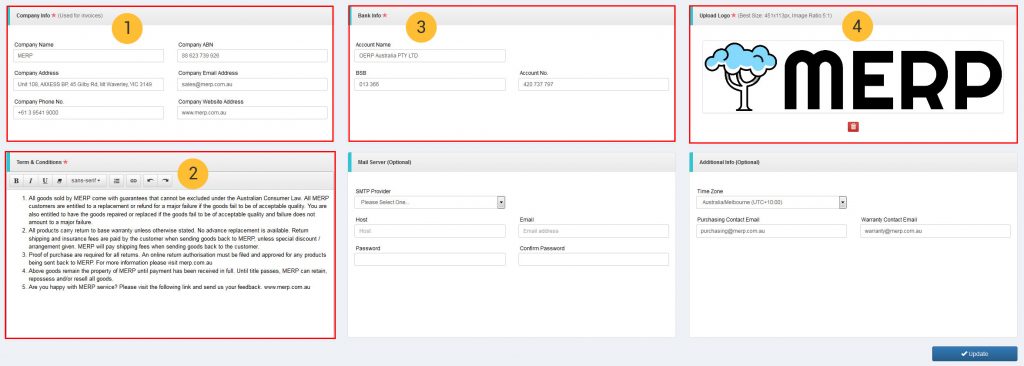Click the Company ABN input field
This screenshot has width=1024, height=366.
[252, 56]
